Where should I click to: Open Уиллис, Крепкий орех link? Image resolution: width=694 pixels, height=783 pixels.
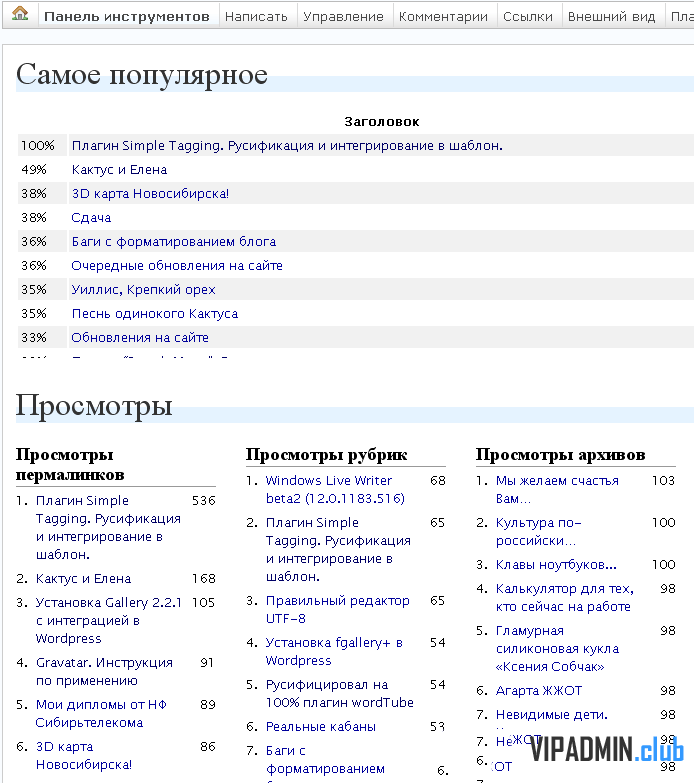(143, 290)
